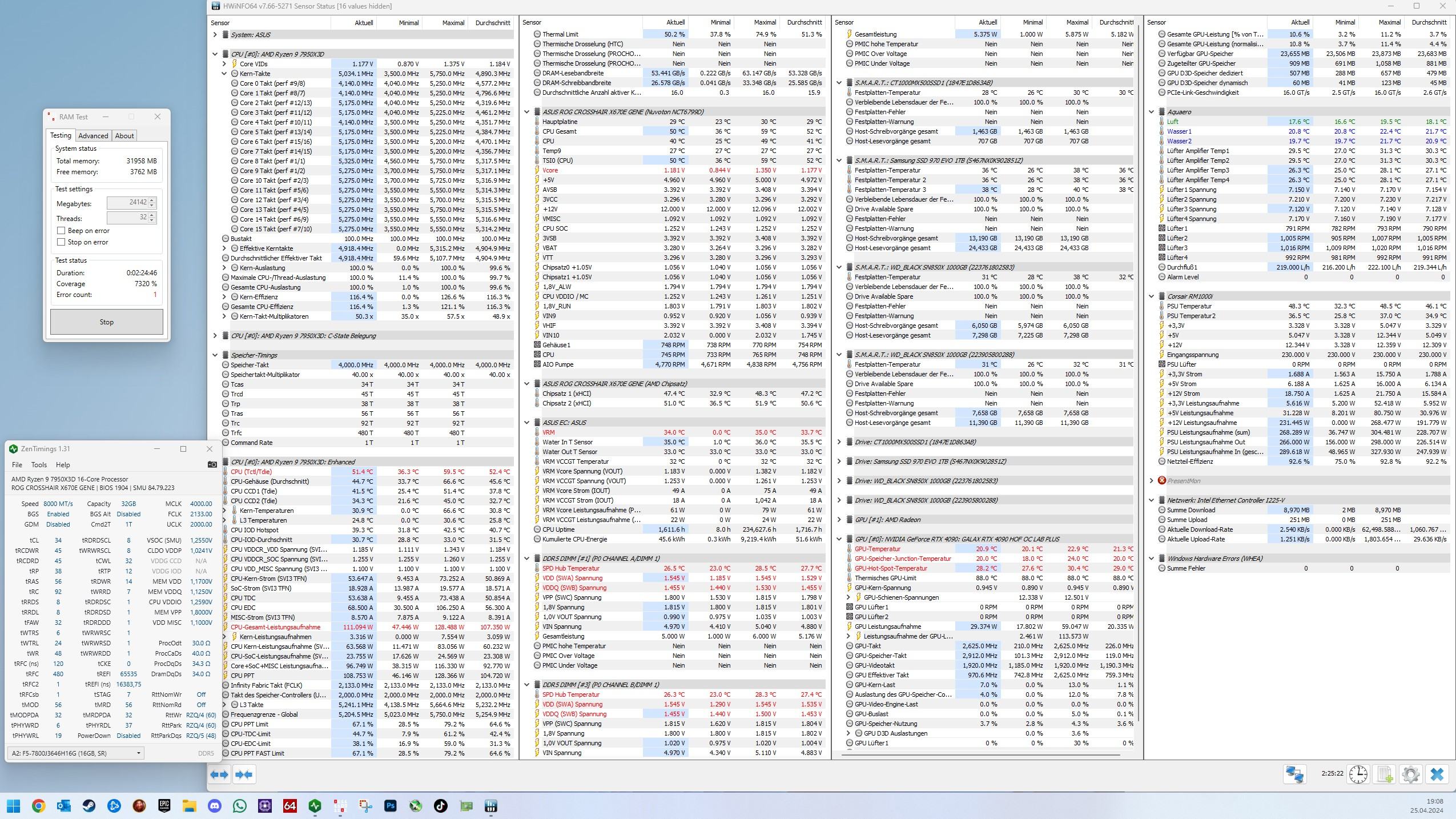Image resolution: width=1456 pixels, height=819 pixels.
Task: Increase Megabytes value with the up stepper
Action: pos(152,200)
